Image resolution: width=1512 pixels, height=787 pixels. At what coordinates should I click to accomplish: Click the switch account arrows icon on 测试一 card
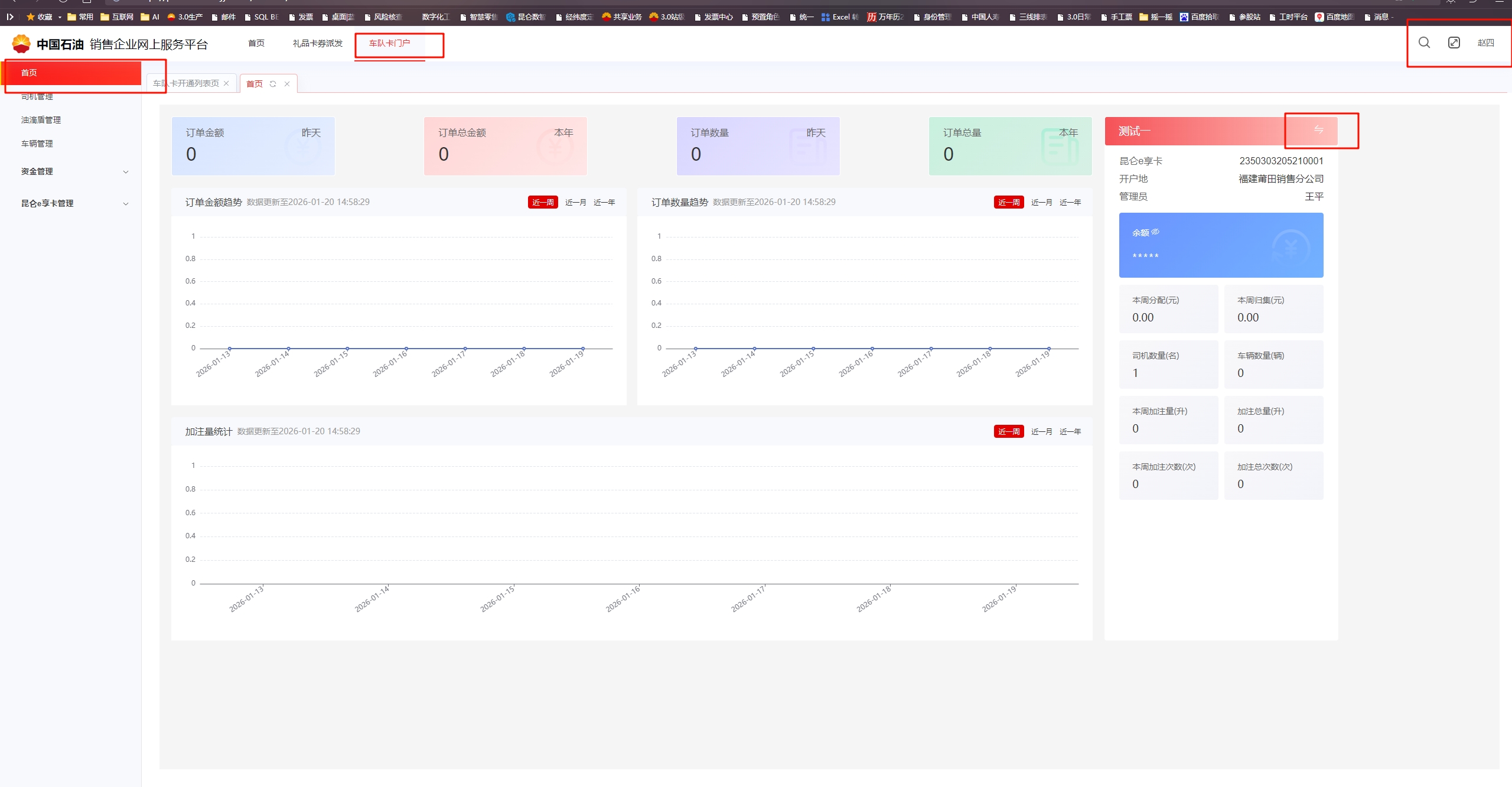click(x=1318, y=130)
